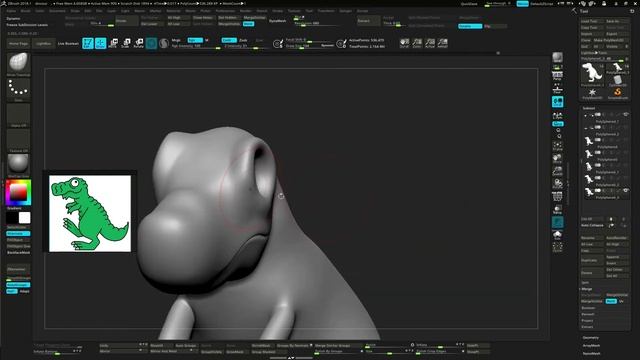This screenshot has height=360, width=640.
Task: Expand the ArrayMesh section
Action: coord(591,345)
